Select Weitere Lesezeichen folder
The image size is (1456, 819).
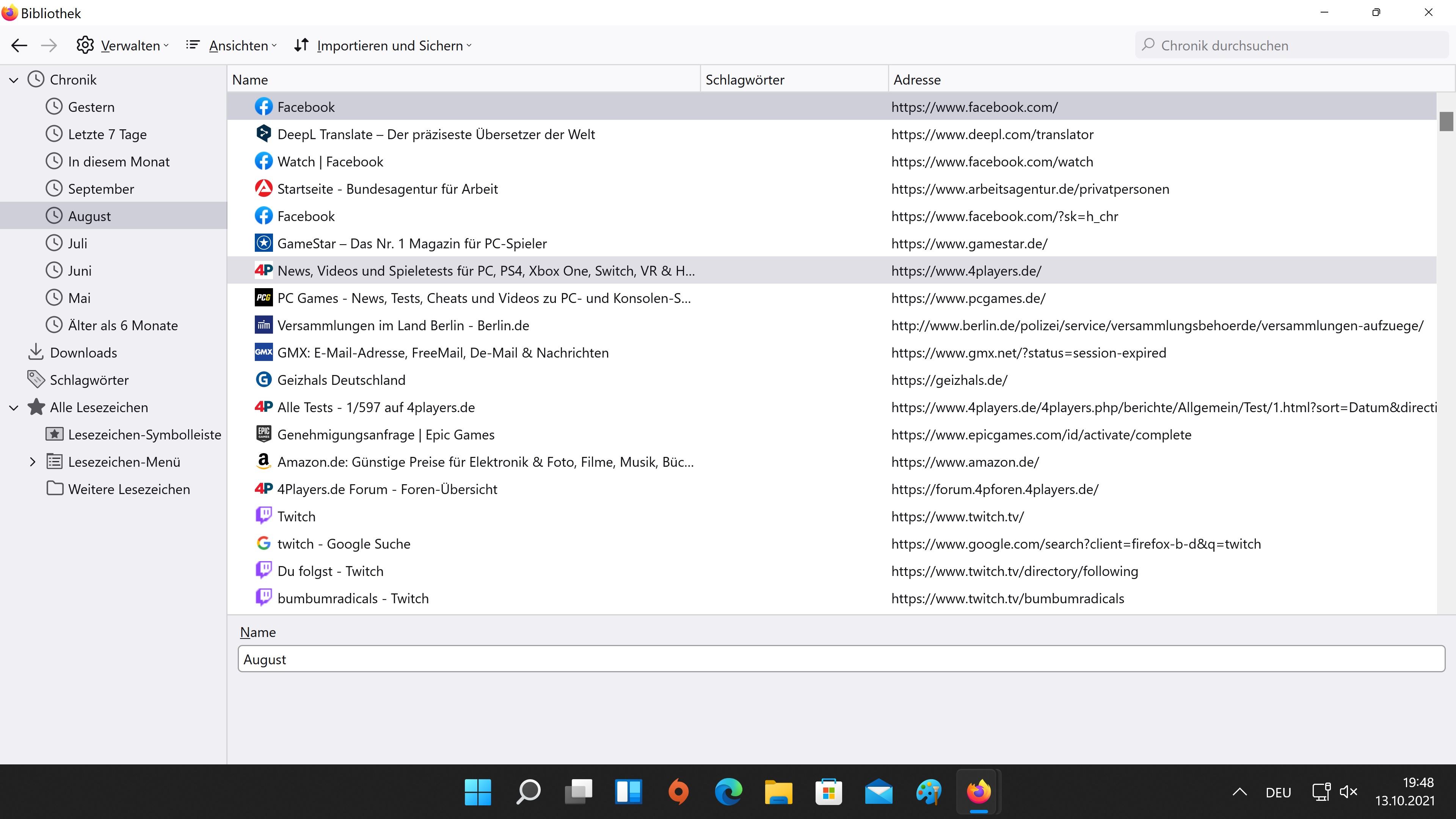click(x=129, y=490)
